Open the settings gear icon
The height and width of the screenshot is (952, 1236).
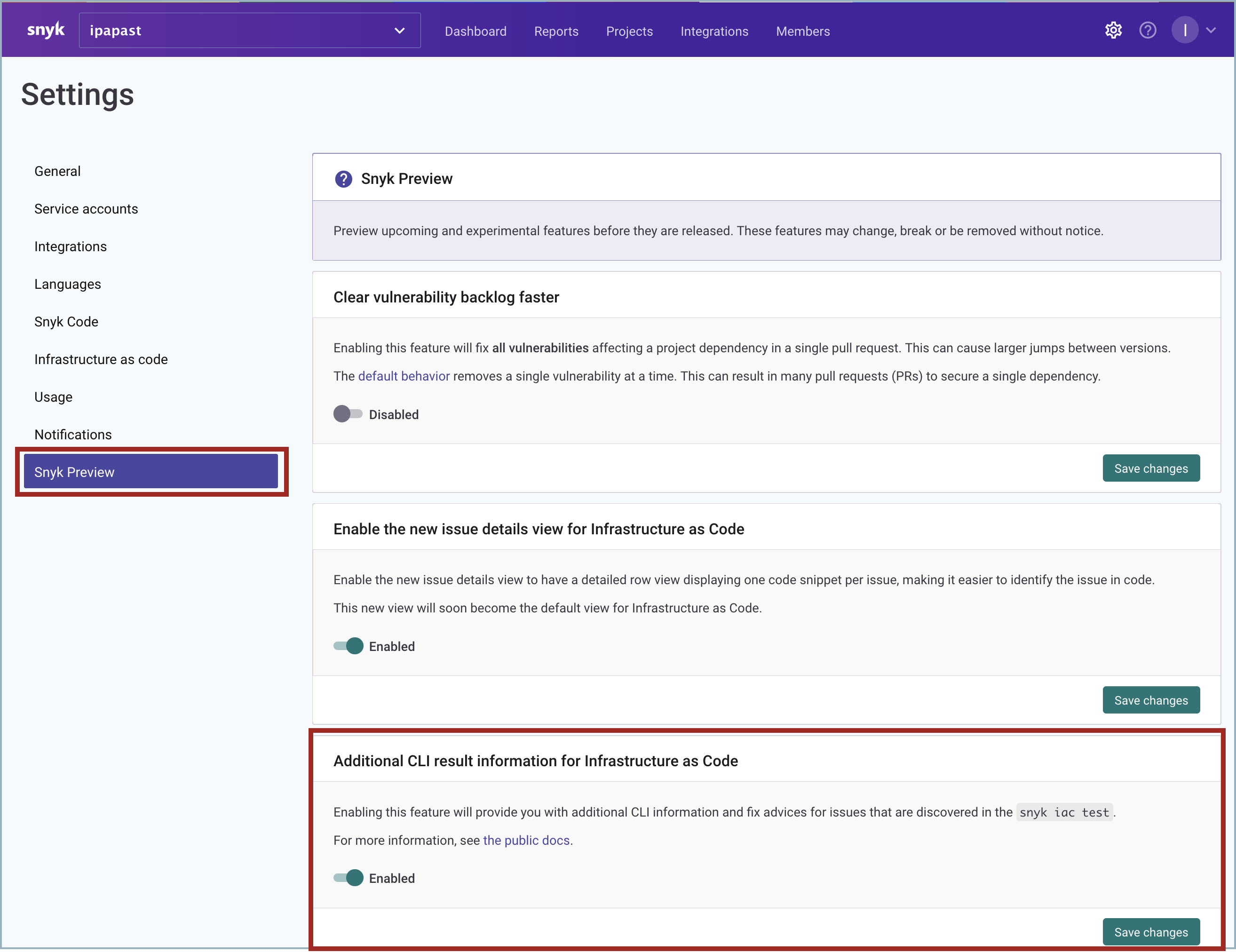(x=1113, y=30)
